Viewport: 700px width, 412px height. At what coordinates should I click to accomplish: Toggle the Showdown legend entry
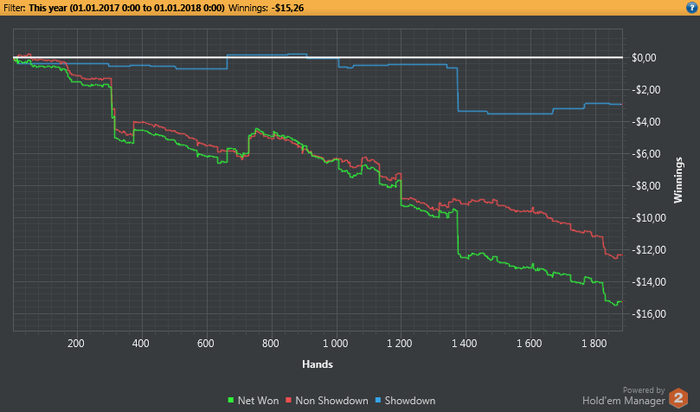pyautogui.click(x=405, y=400)
